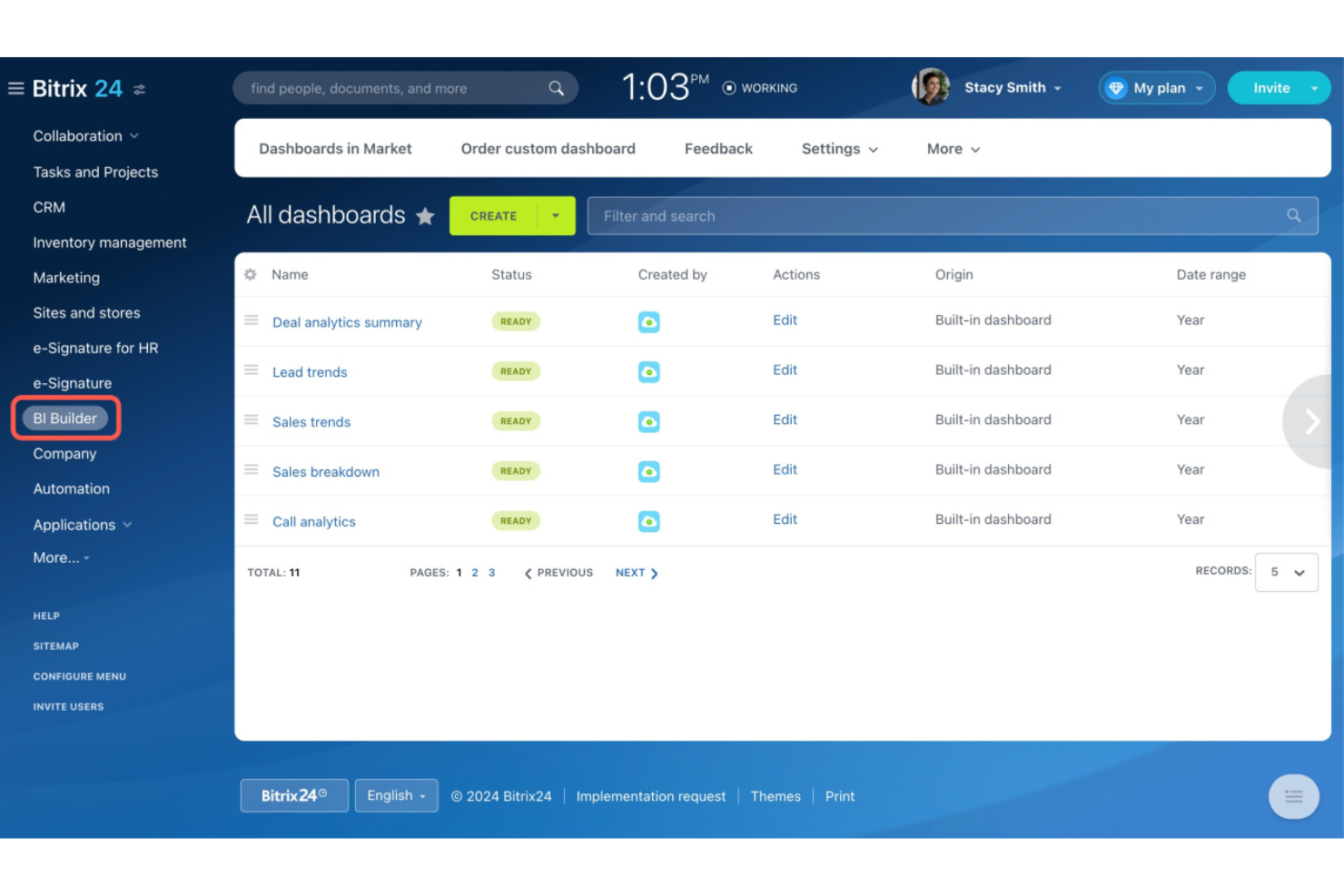This screenshot has width=1344, height=896.
Task: Open Deal analytics summary dashboard
Action: tap(347, 322)
